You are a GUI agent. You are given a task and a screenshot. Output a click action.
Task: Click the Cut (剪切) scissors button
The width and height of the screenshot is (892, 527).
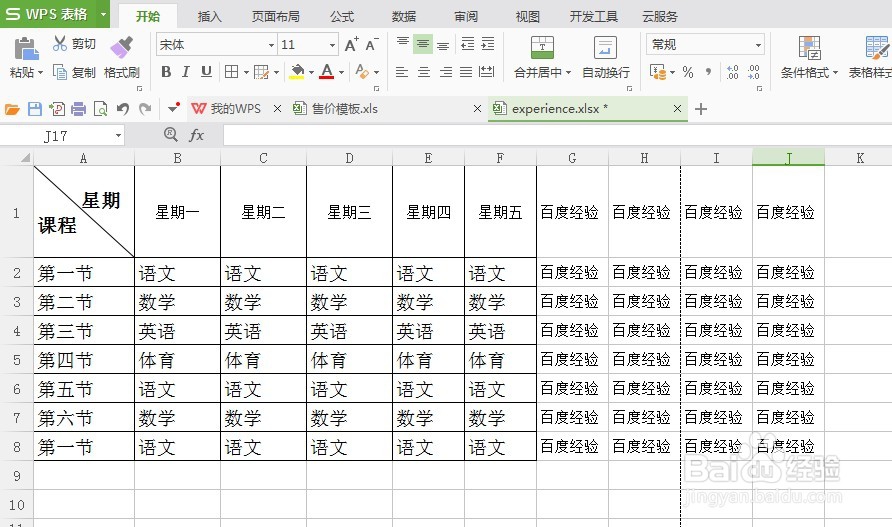coord(74,44)
